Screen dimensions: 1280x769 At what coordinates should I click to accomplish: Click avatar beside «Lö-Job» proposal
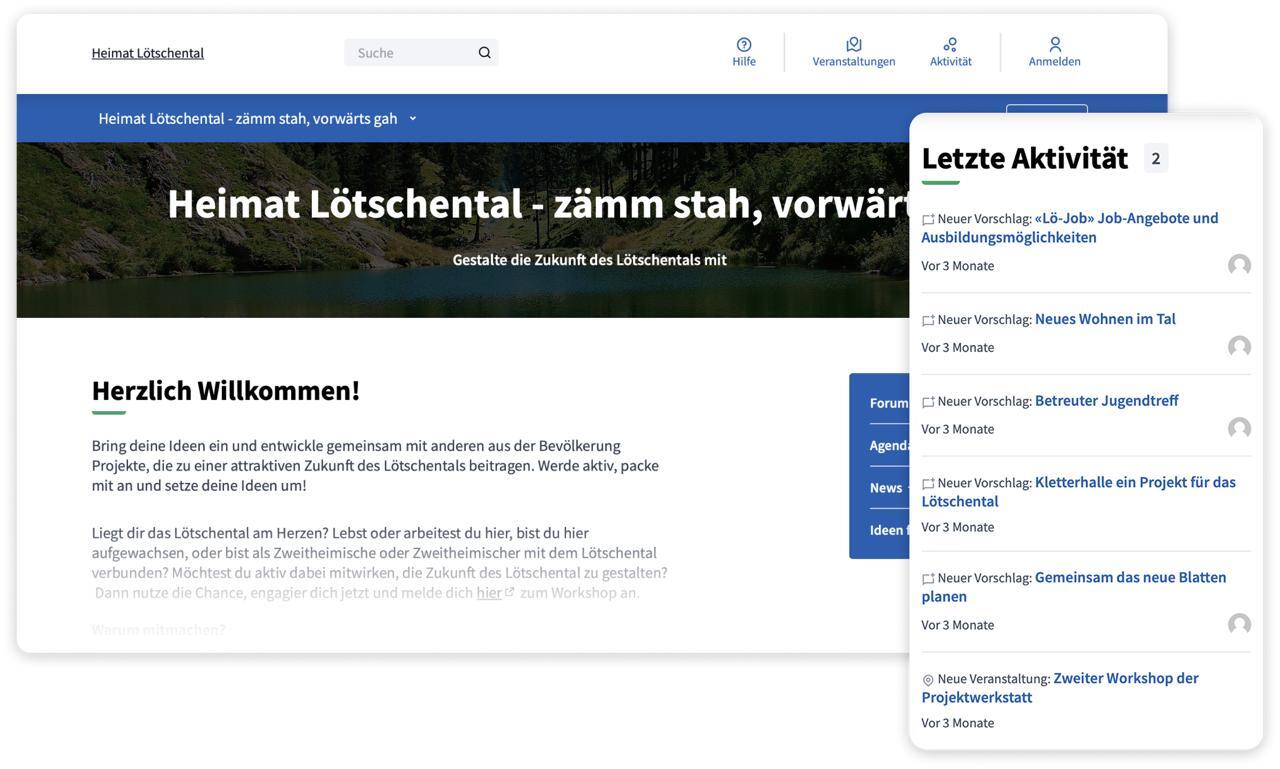pyautogui.click(x=1239, y=265)
